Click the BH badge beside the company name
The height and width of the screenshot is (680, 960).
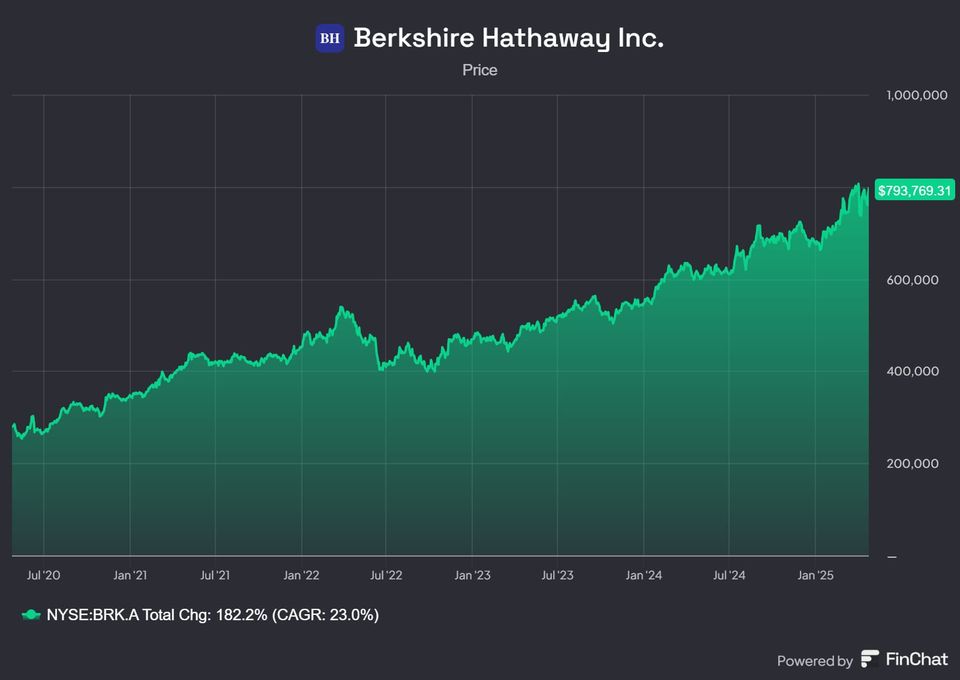[330, 37]
